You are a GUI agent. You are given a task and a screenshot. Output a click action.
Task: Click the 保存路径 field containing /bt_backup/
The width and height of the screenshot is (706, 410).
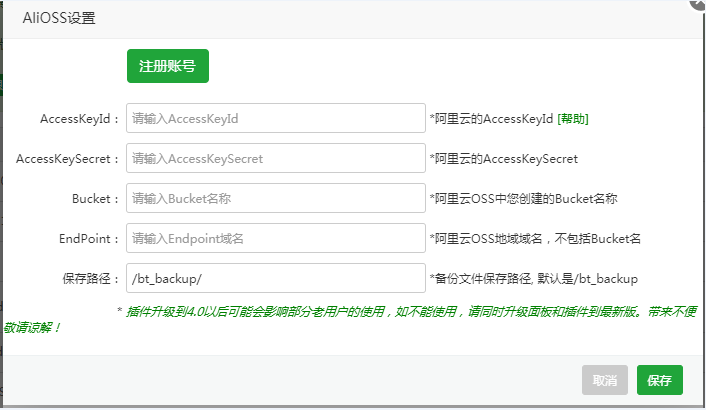click(x=276, y=278)
